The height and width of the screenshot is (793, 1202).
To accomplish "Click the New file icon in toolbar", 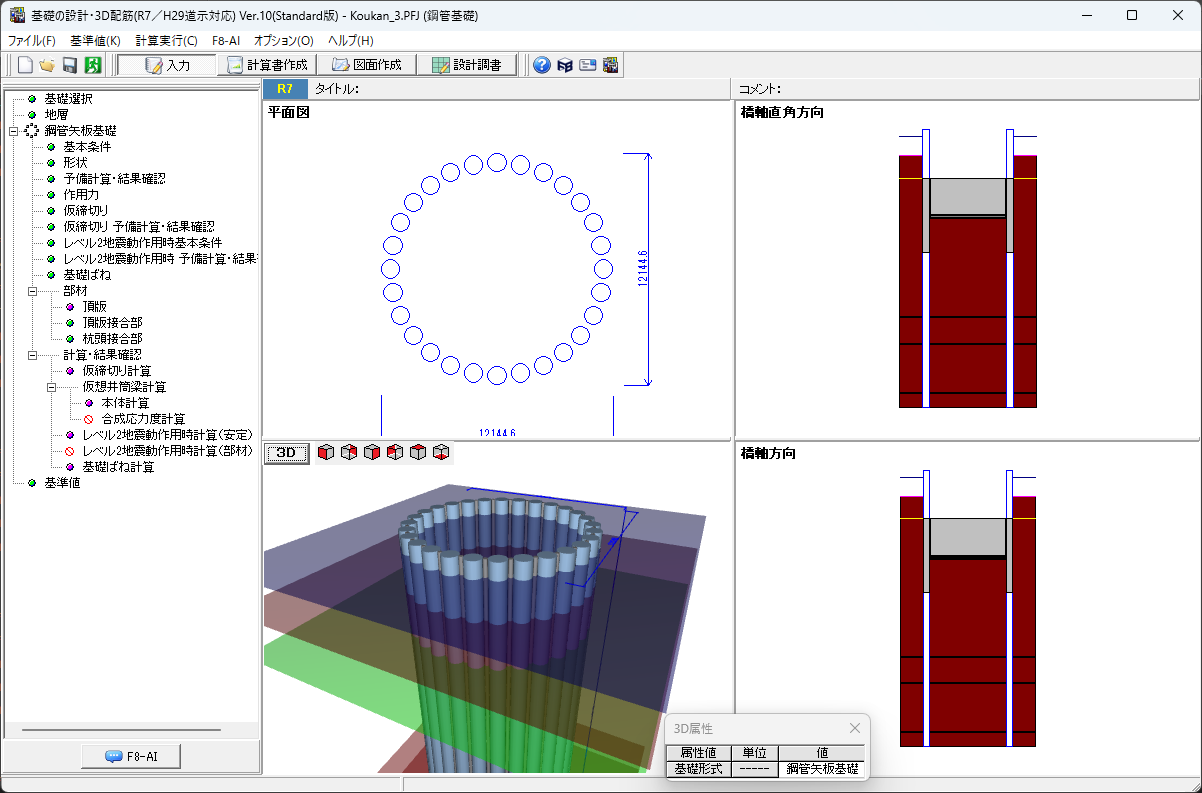I will (25, 65).
